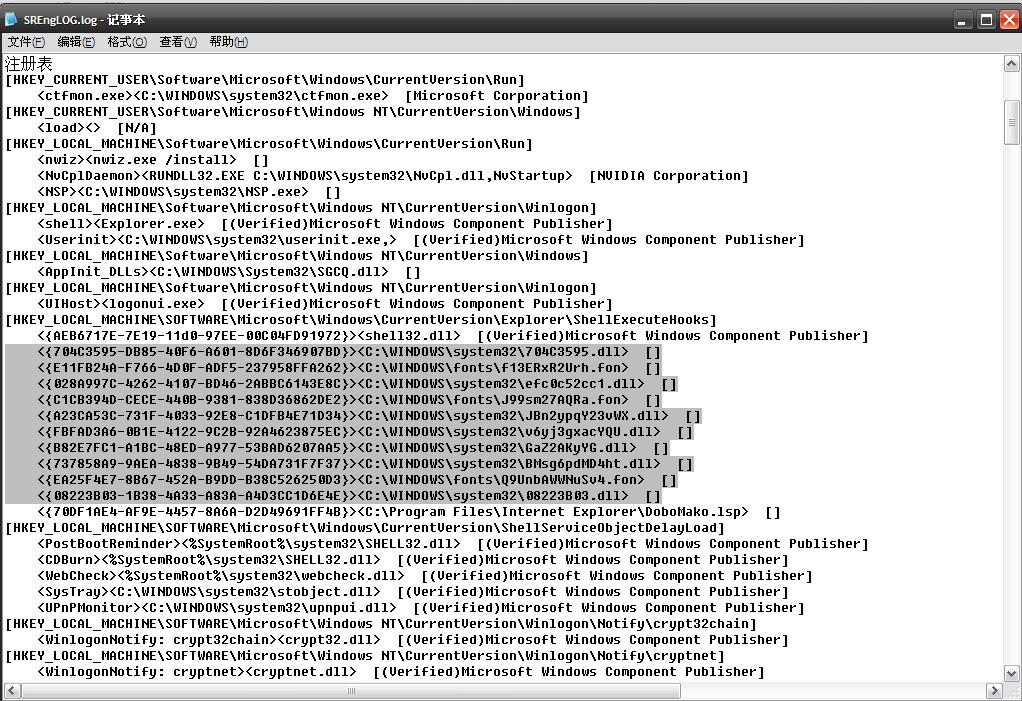
Task: Click the vertical scrollbar down arrow
Action: 1011,673
